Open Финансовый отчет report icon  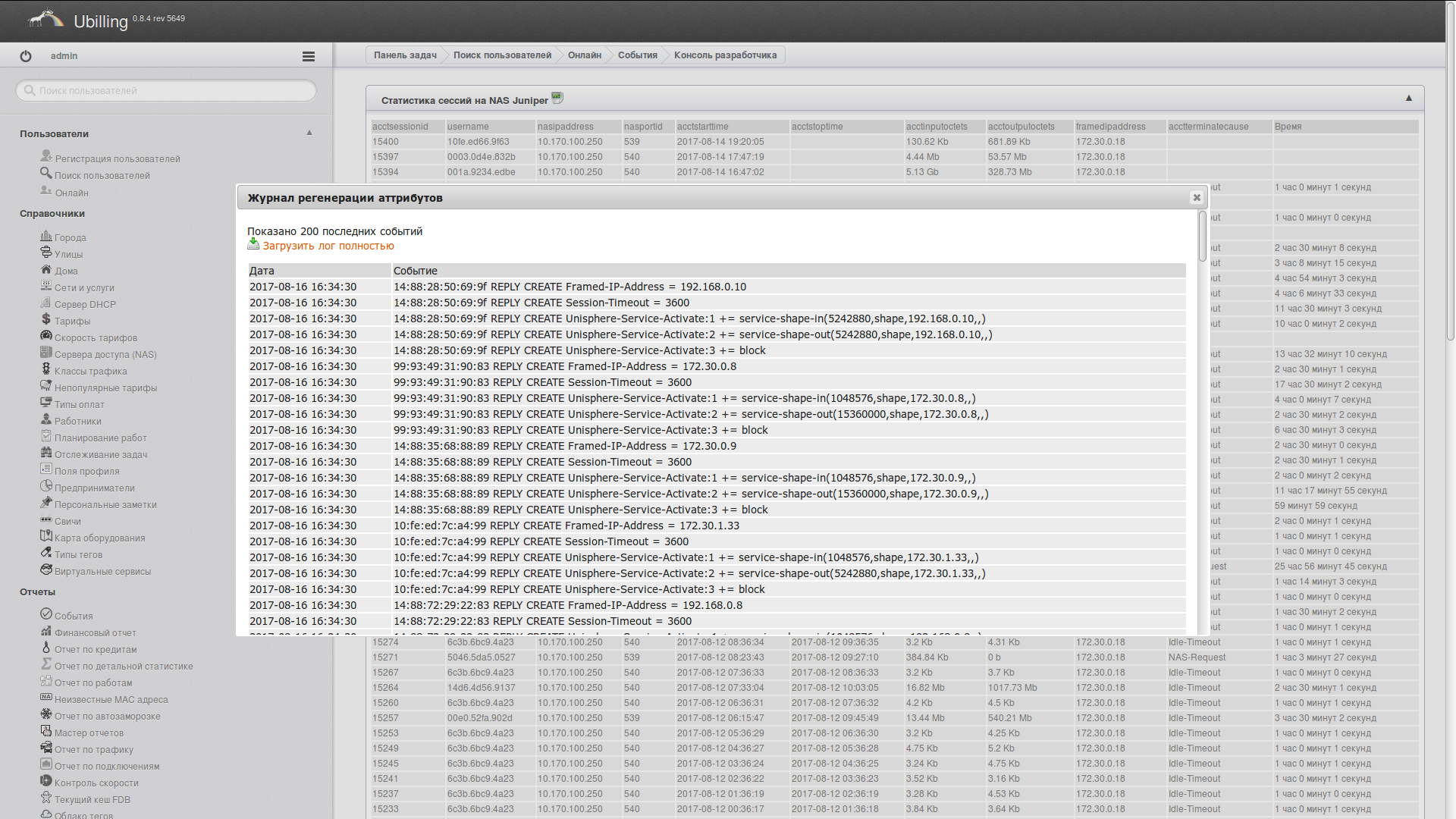tap(46, 631)
